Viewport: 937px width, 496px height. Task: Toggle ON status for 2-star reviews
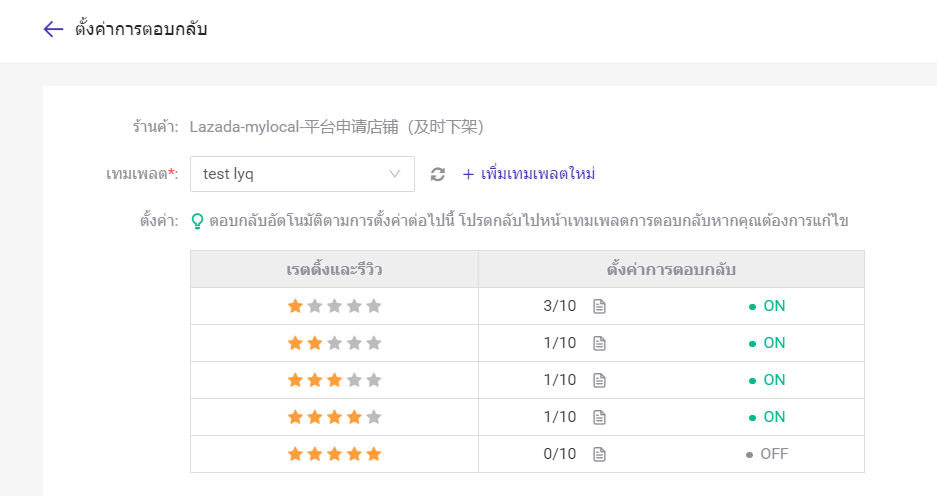pos(767,343)
